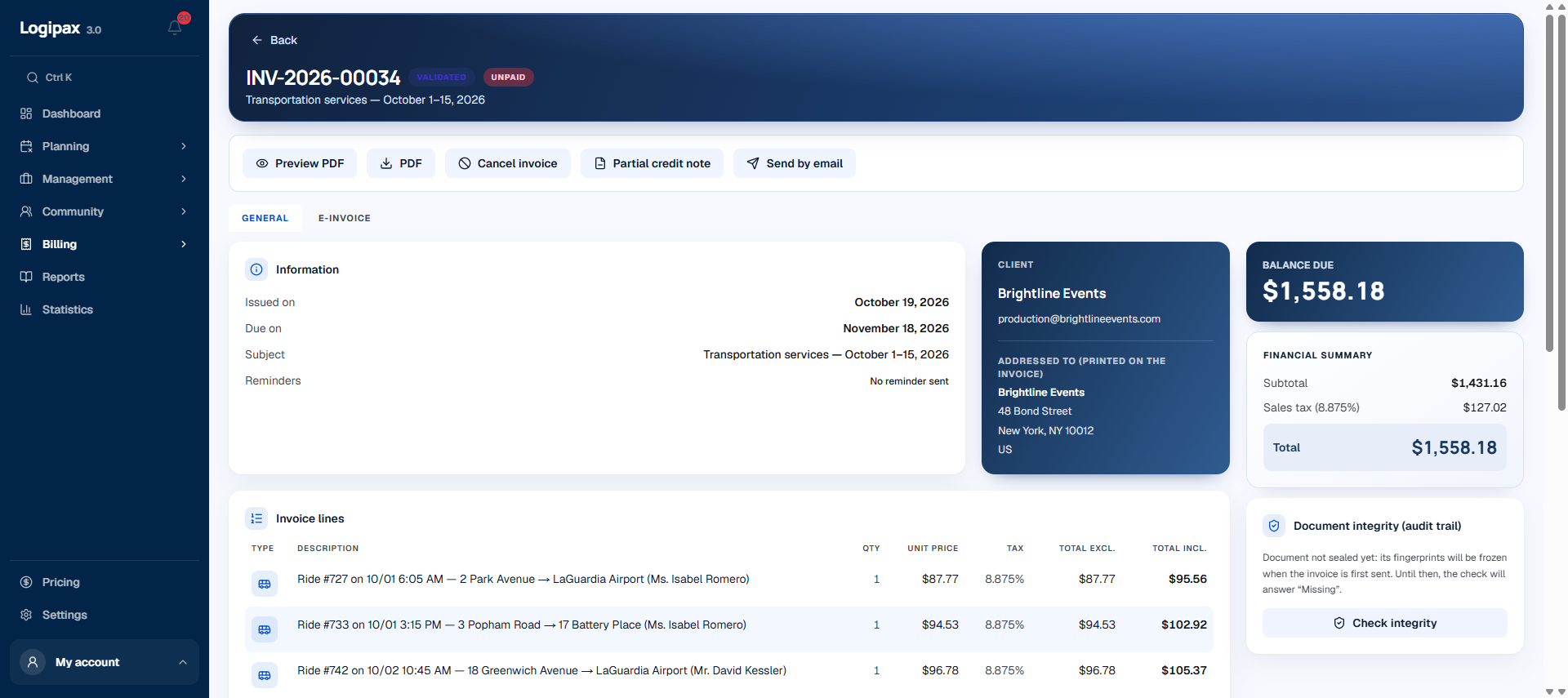Click the ride icon for Ride #742
The width and height of the screenshot is (1568, 698).
pyautogui.click(x=265, y=675)
